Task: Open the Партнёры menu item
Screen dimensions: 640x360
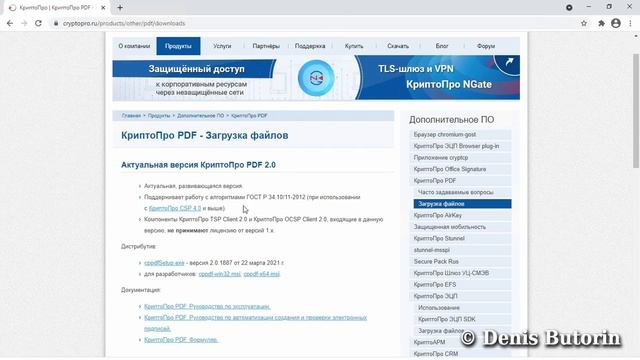Action: pyautogui.click(x=266, y=46)
